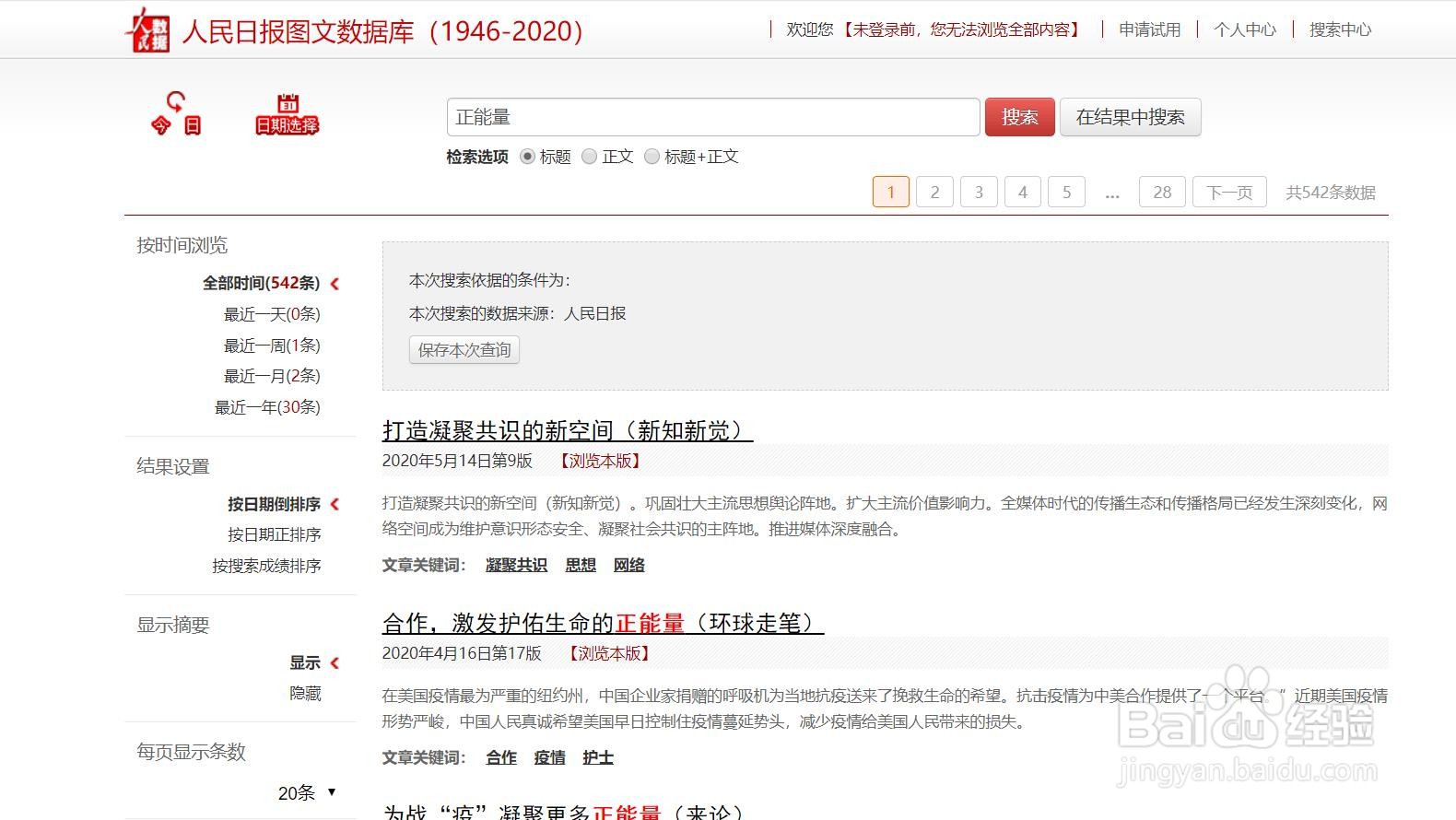Click the search keyword input field
The width and height of the screenshot is (1456, 820).
(713, 117)
